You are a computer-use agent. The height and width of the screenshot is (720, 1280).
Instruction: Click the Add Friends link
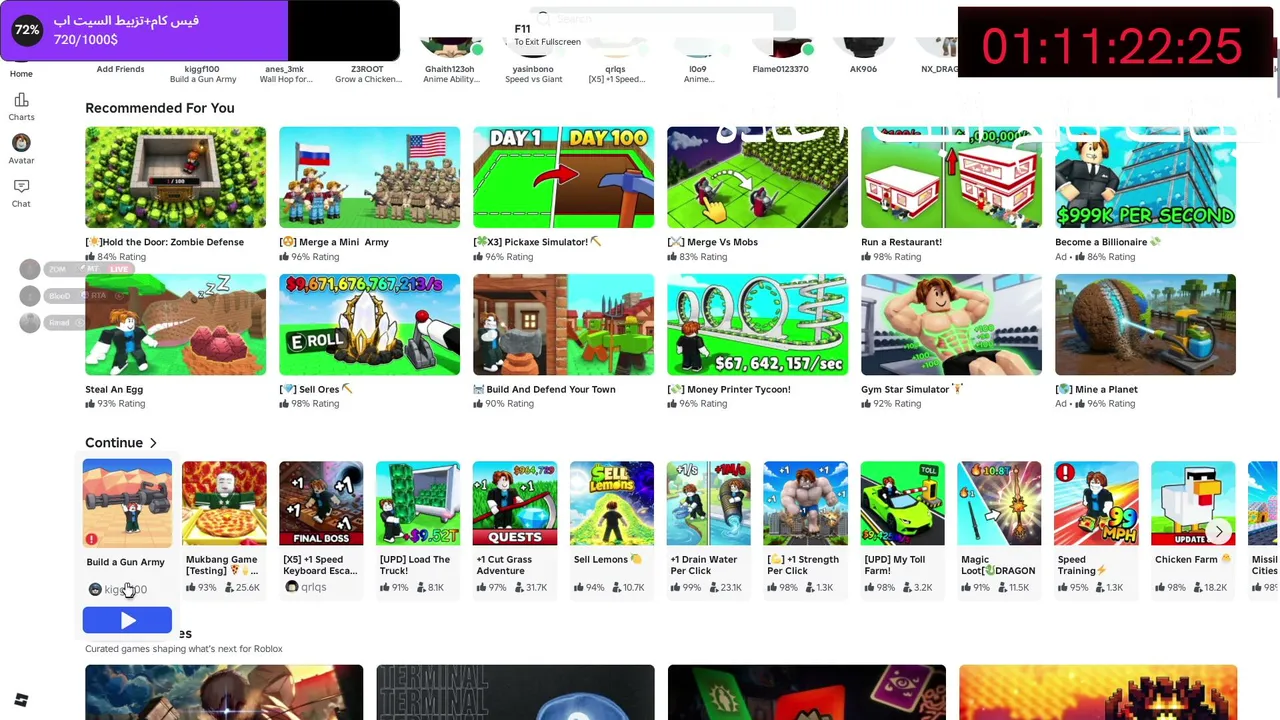[x=120, y=69]
